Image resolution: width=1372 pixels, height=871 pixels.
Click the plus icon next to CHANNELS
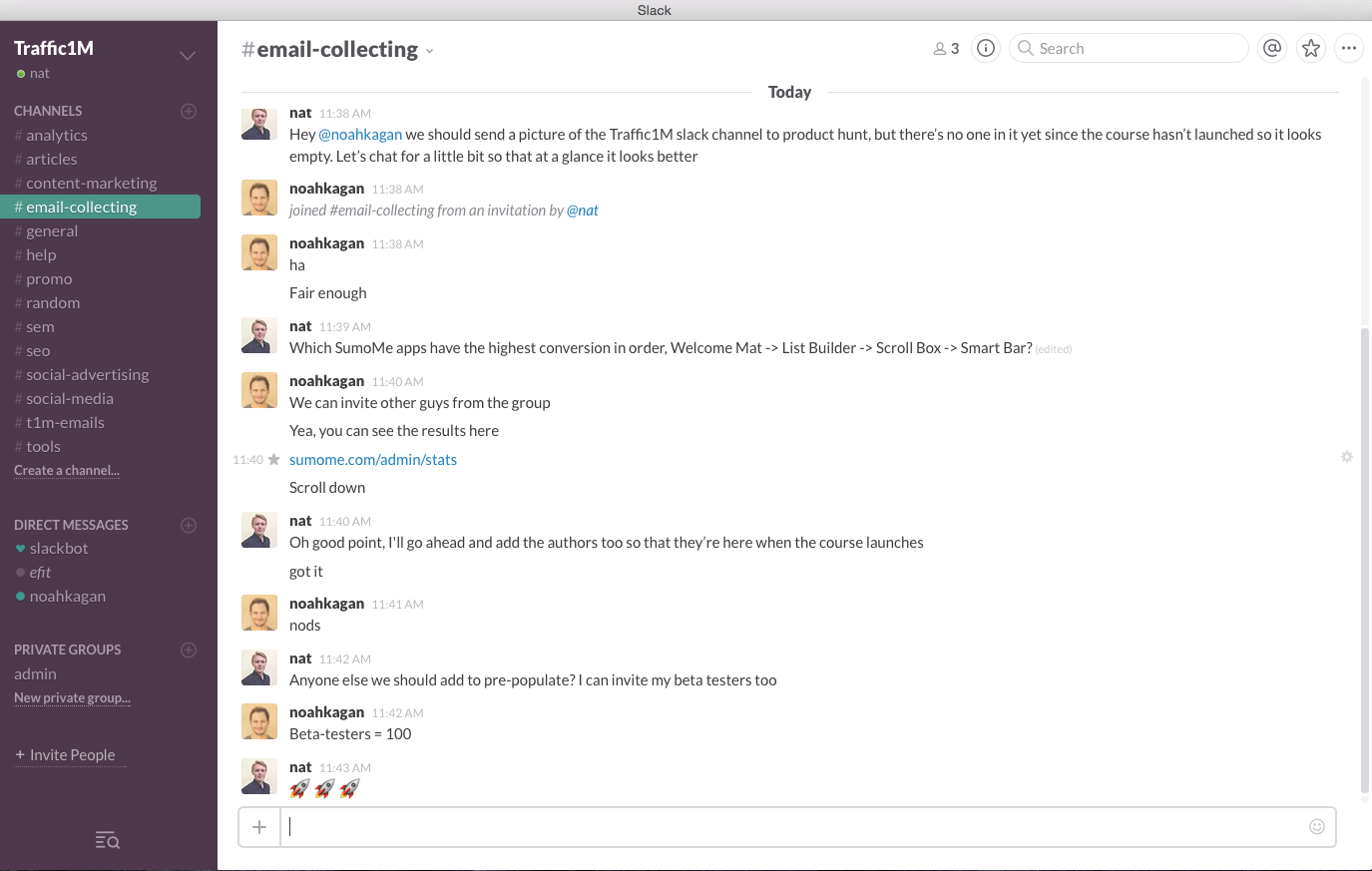click(189, 111)
